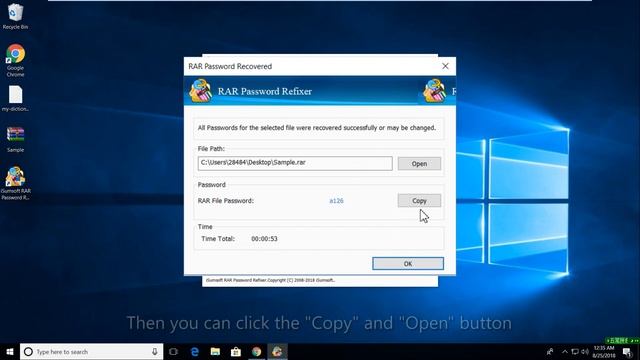The width and height of the screenshot is (640, 360).
Task: Click the taskbar search box
Action: (91, 351)
